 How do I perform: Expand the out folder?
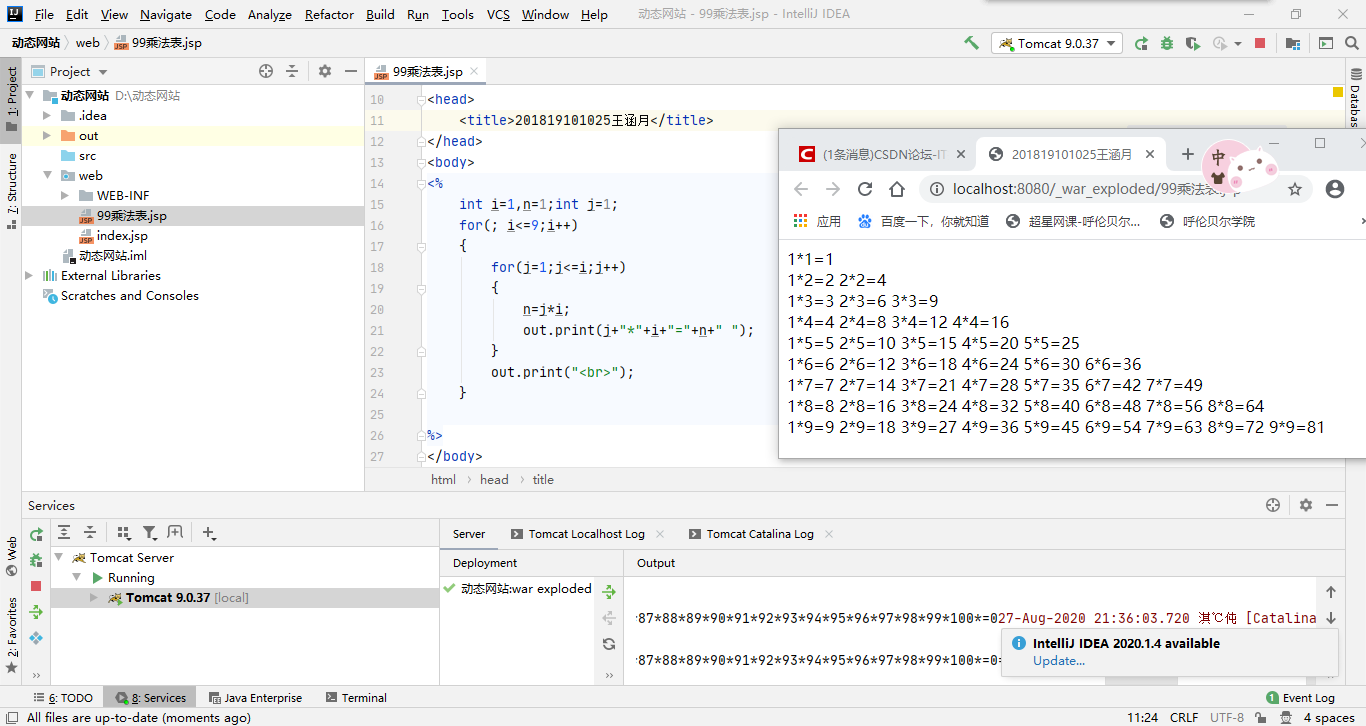(47, 136)
